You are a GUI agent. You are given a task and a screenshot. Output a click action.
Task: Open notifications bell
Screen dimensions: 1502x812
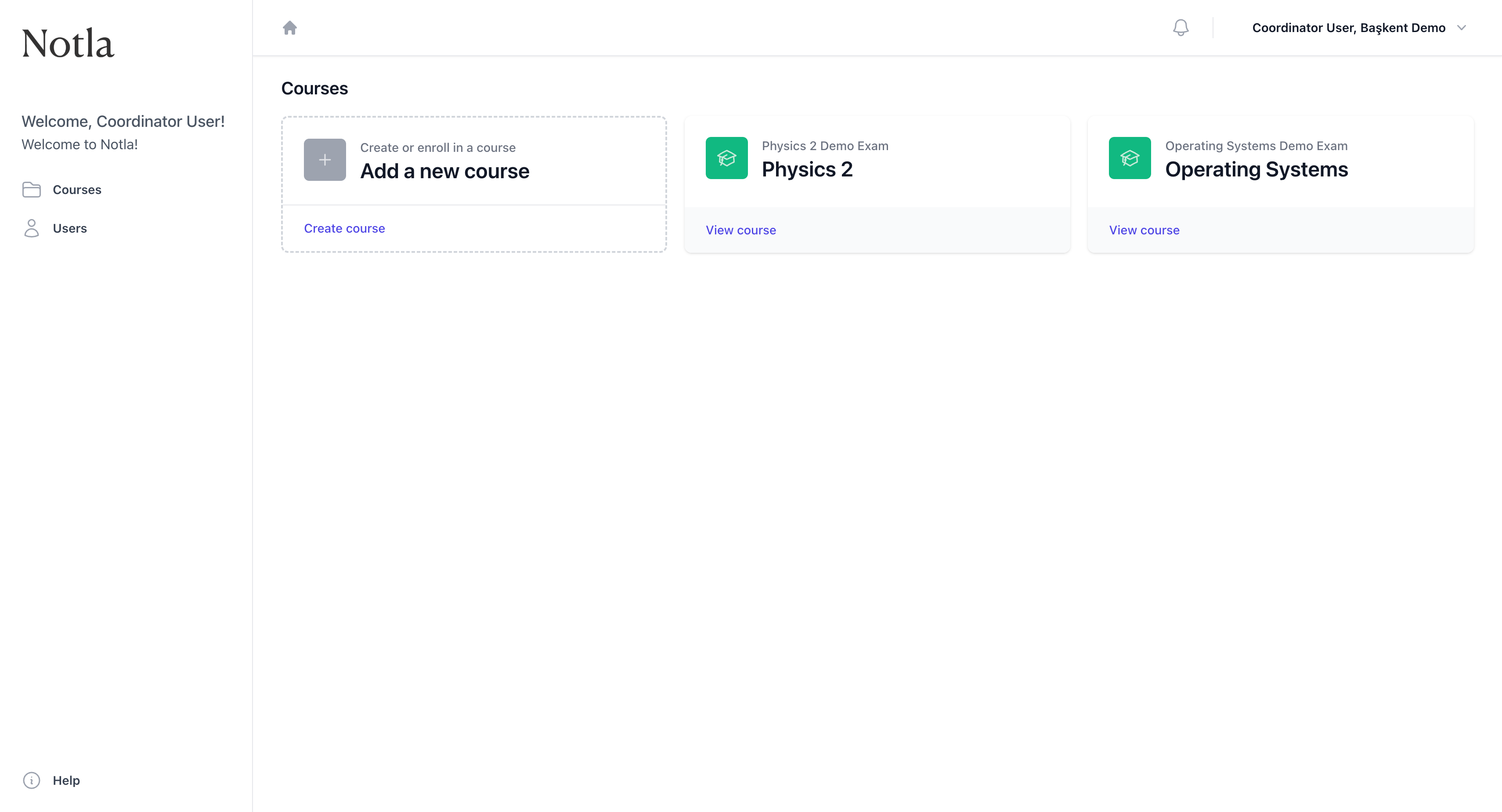(x=1181, y=27)
